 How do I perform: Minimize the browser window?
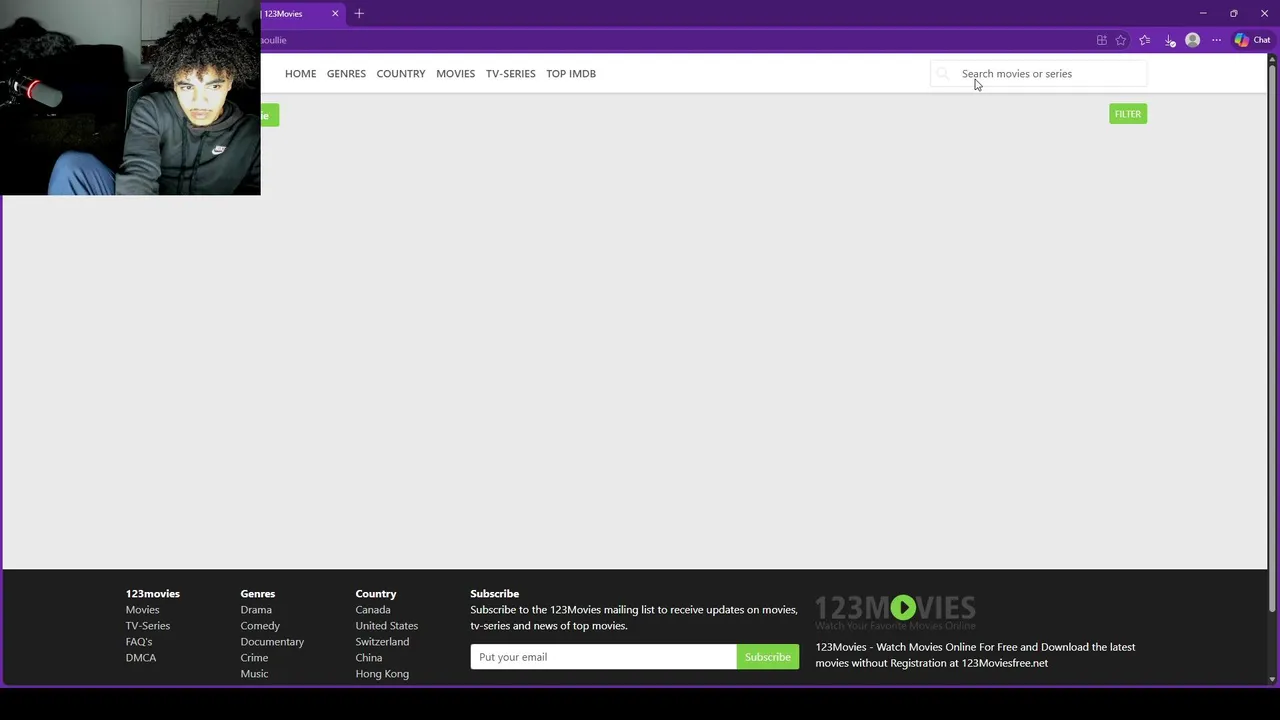(1203, 14)
